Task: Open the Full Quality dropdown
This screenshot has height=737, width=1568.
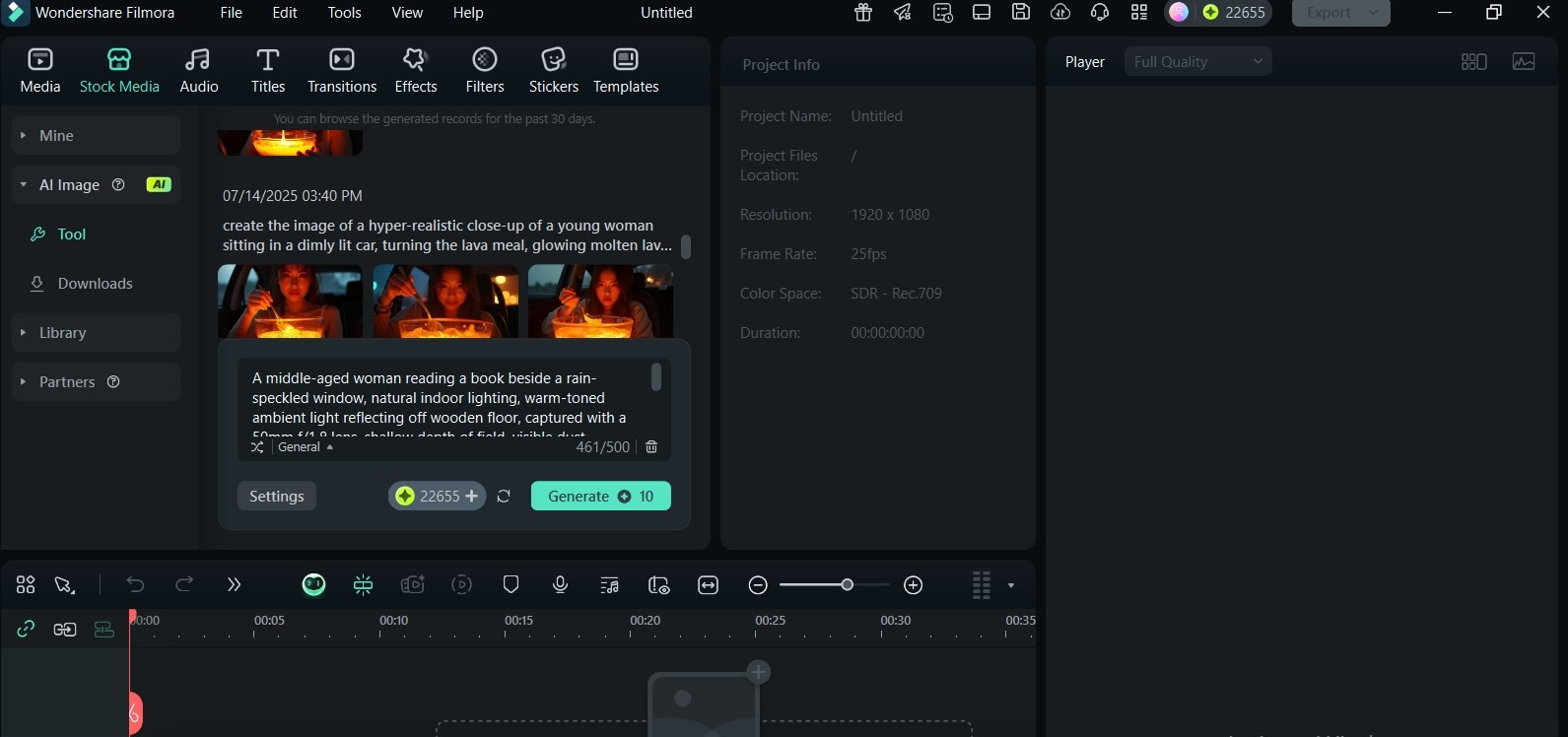Action: coord(1197,61)
